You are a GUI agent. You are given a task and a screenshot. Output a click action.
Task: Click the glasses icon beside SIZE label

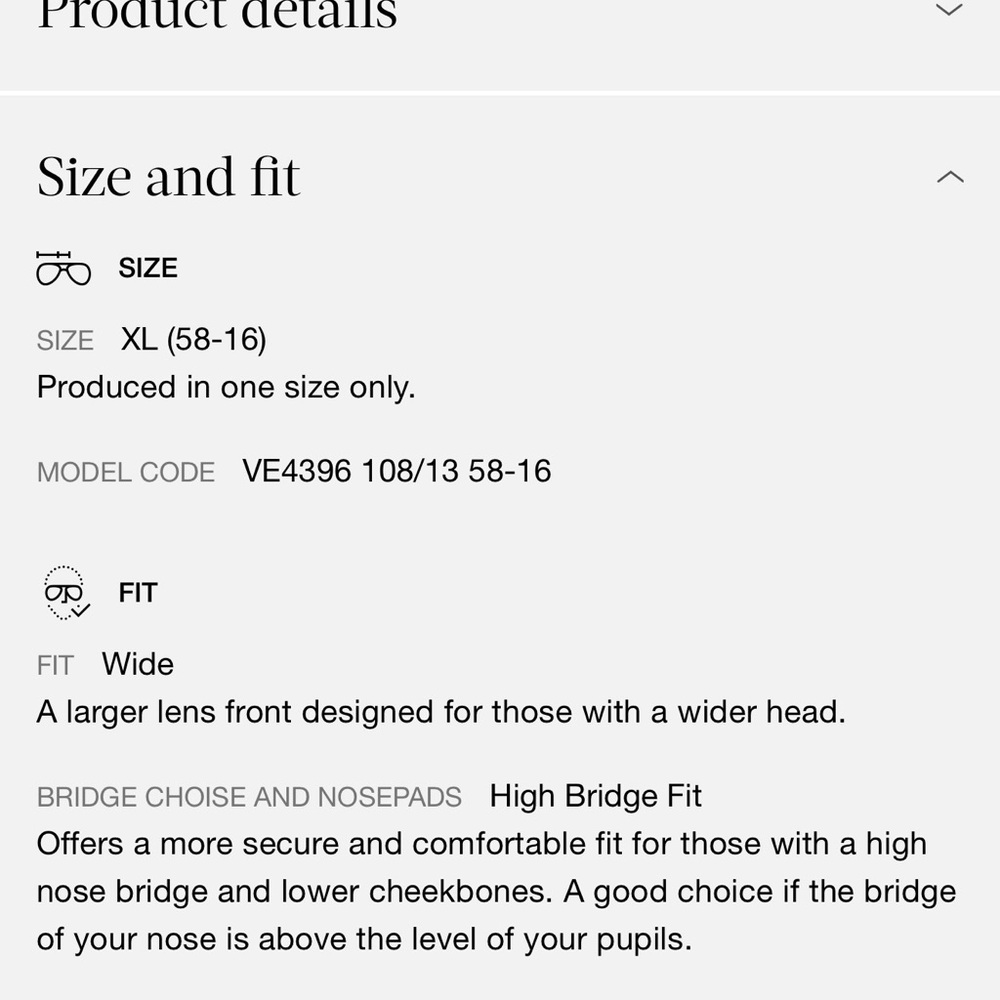click(x=64, y=267)
